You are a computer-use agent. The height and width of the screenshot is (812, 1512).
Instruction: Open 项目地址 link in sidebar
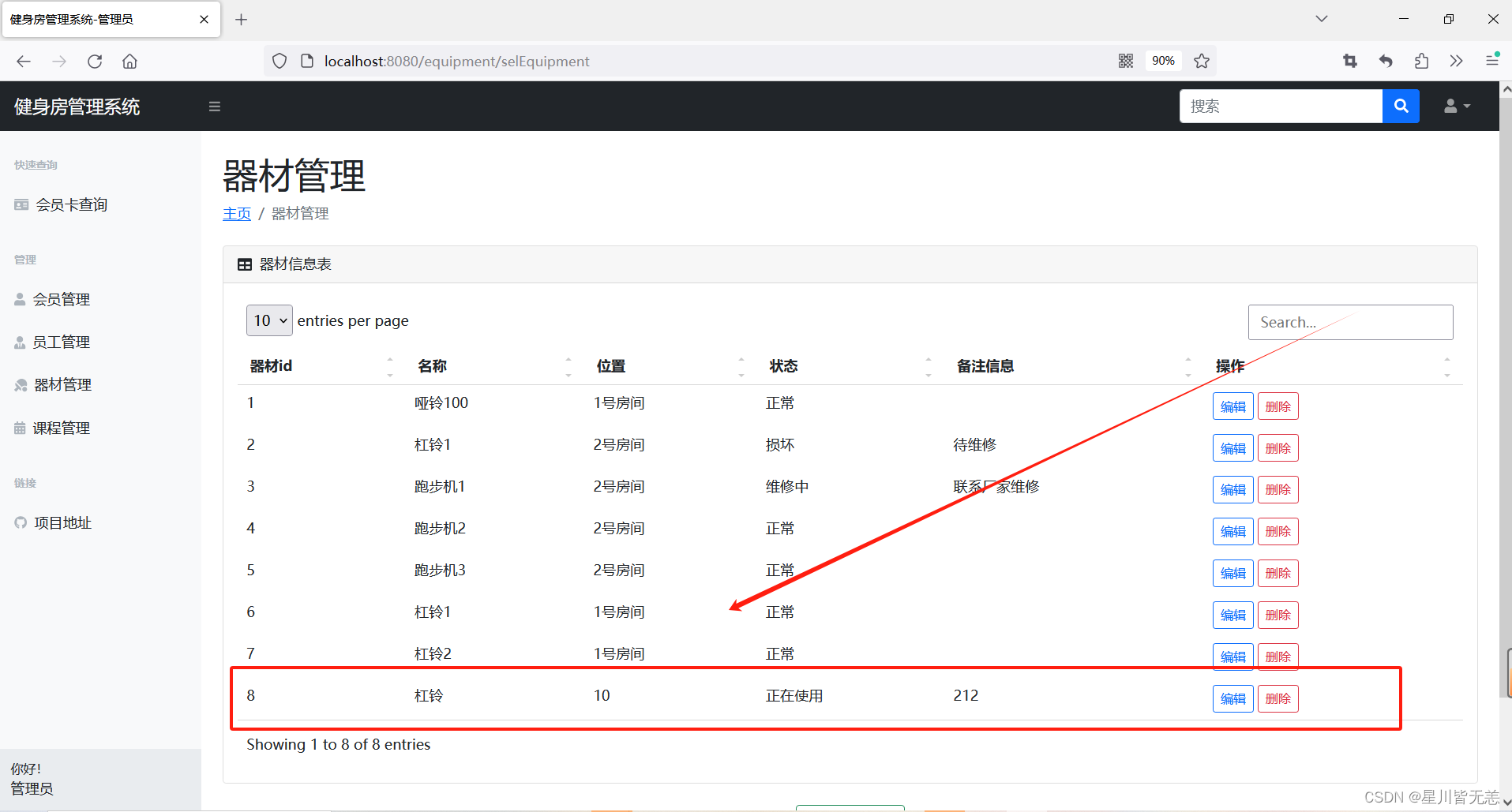click(x=53, y=522)
